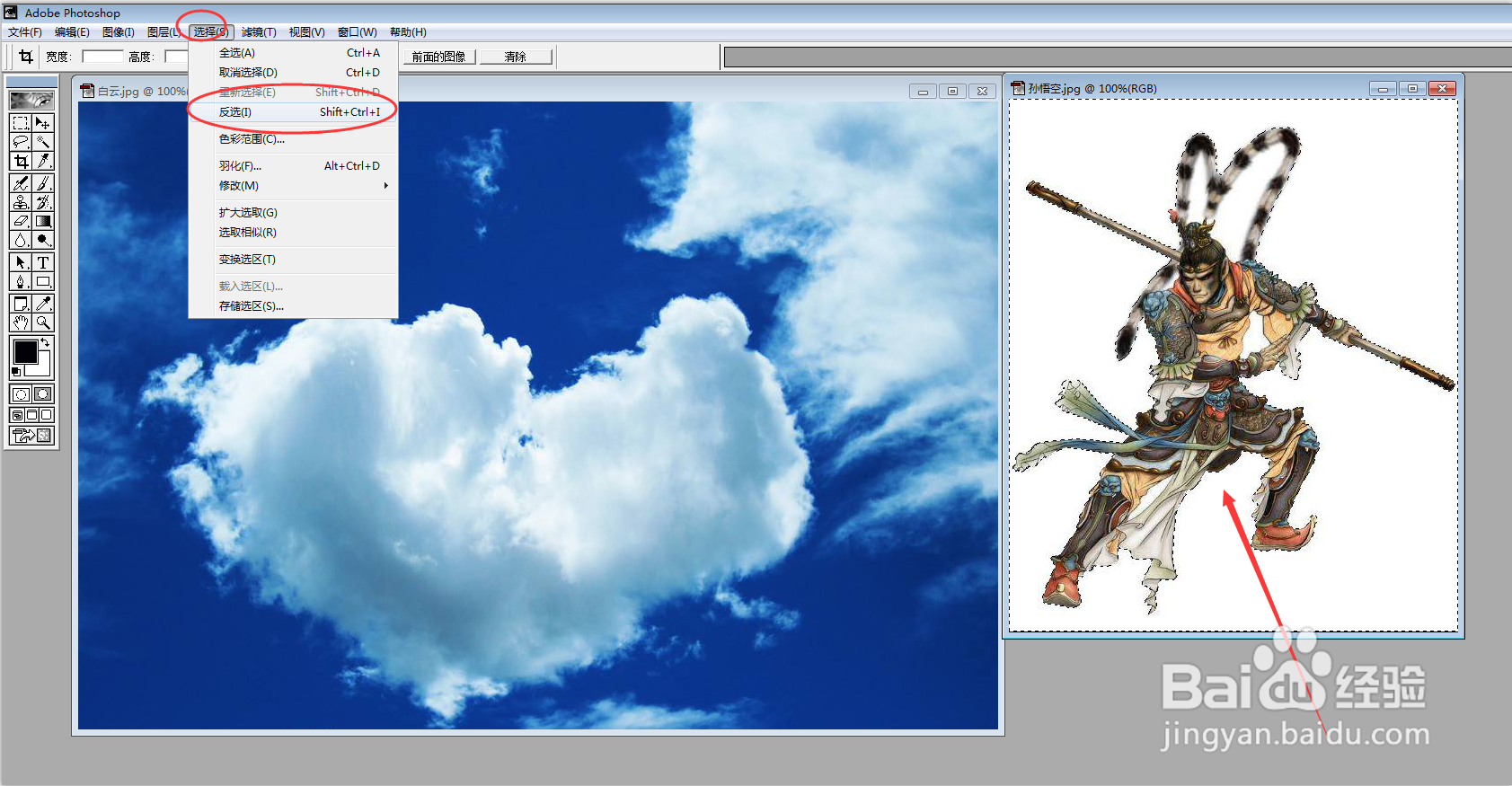1512x786 pixels.
Task: Select the Airbrush tool
Action: 21,183
